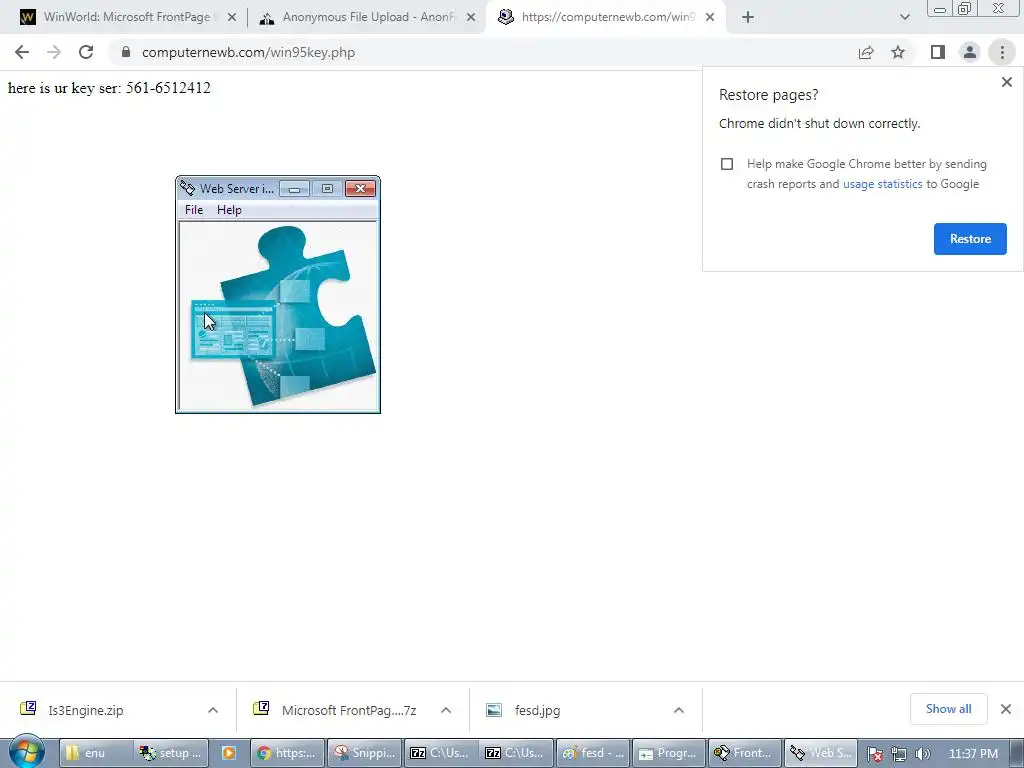Select the computernewb.com win95key tab
This screenshot has height=768, width=1024.
607,17
